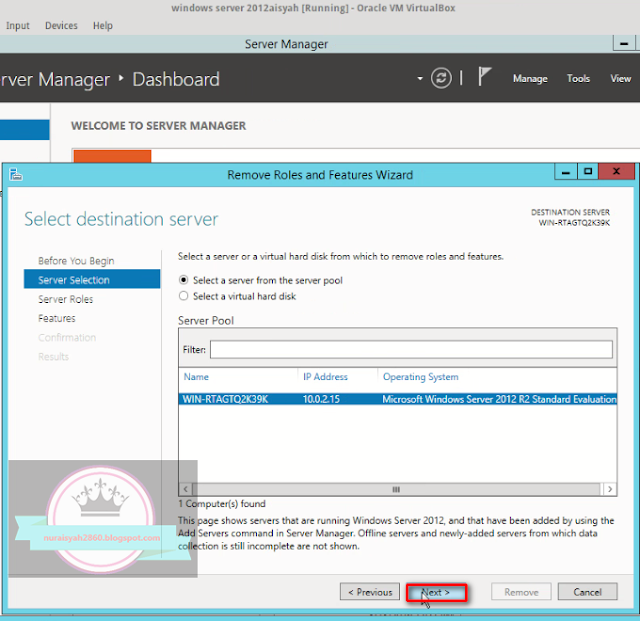
Task: Go to Features step
Action: [57, 318]
